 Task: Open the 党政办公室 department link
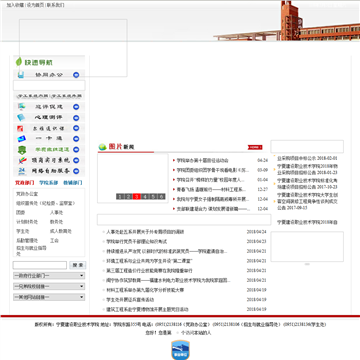27,194
